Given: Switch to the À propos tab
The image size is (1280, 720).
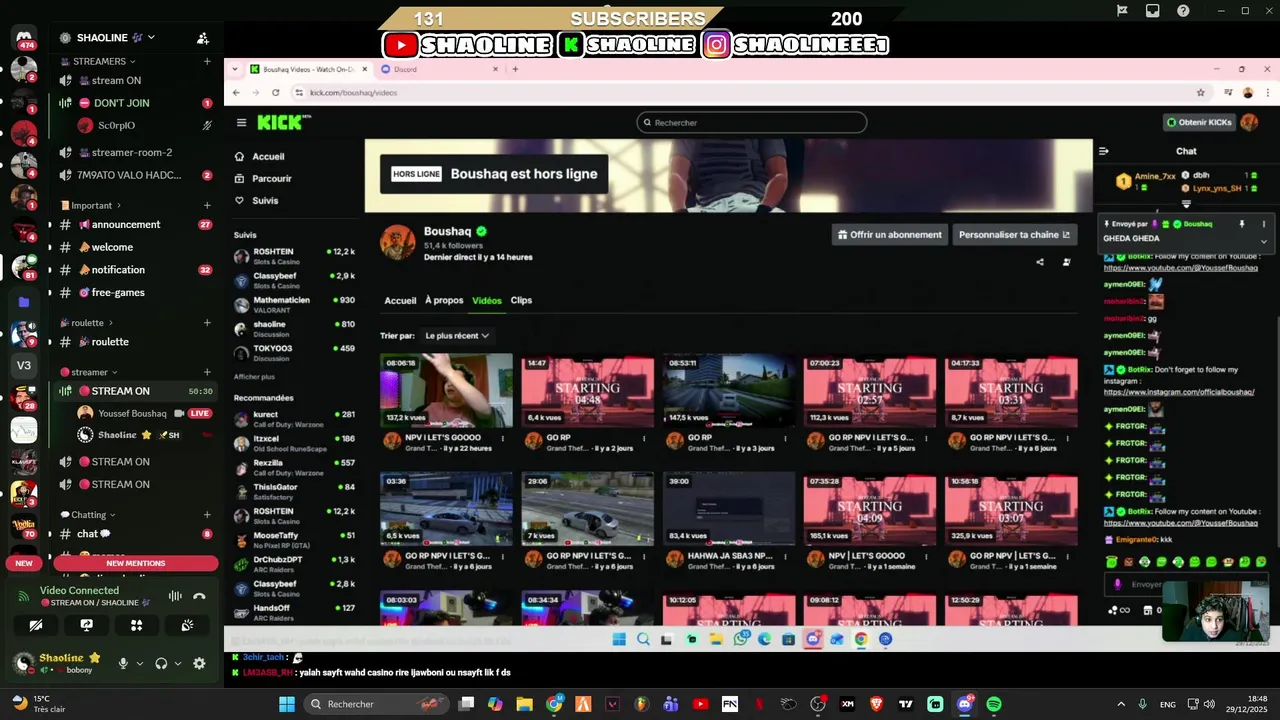Looking at the screenshot, I should 444,300.
